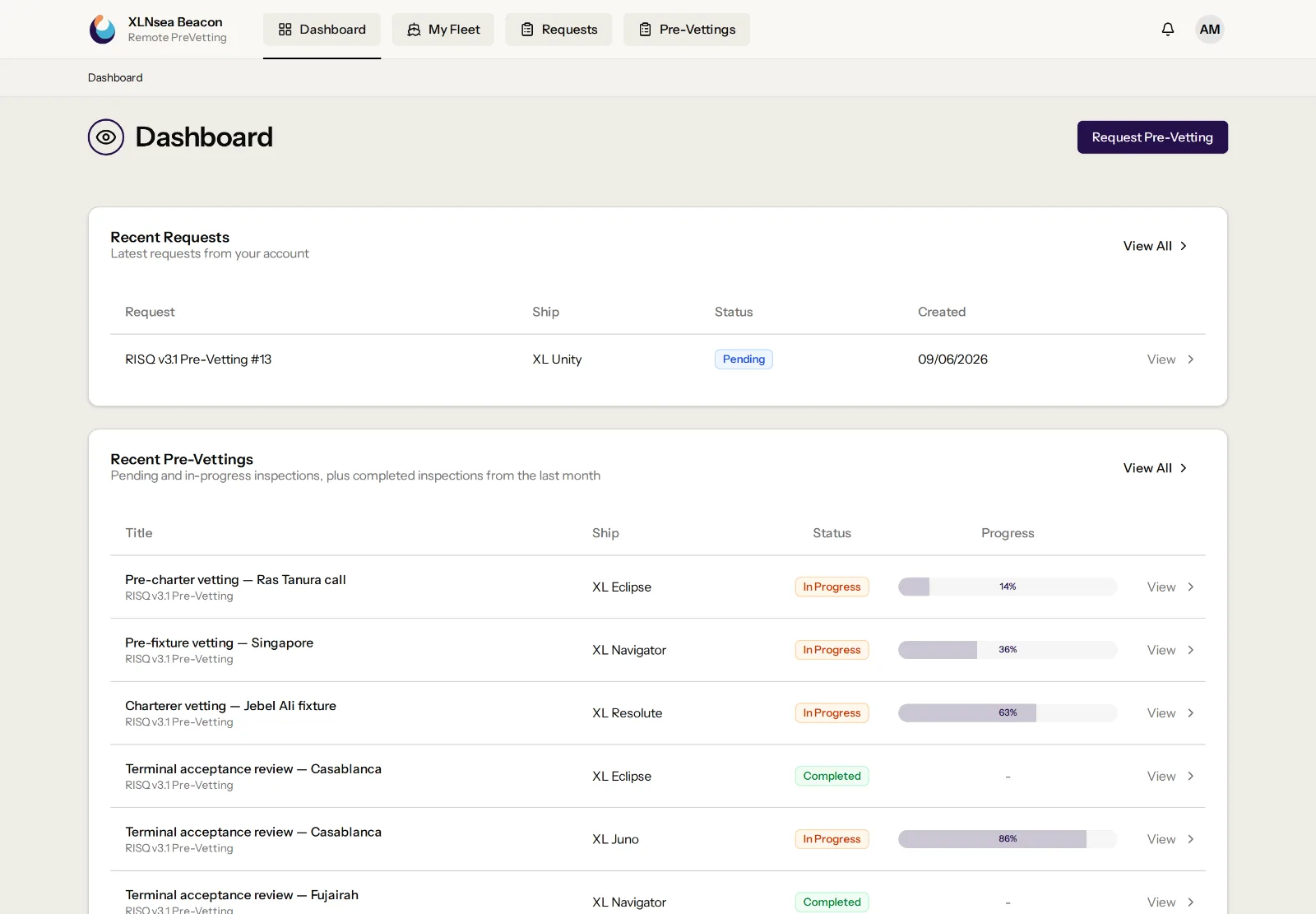Switch to the Dashboard tab

point(322,30)
